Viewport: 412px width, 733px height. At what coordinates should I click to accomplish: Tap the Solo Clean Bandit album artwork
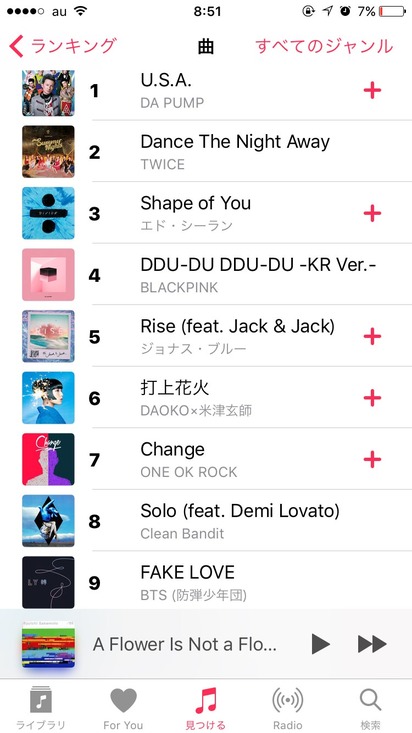(x=48, y=521)
